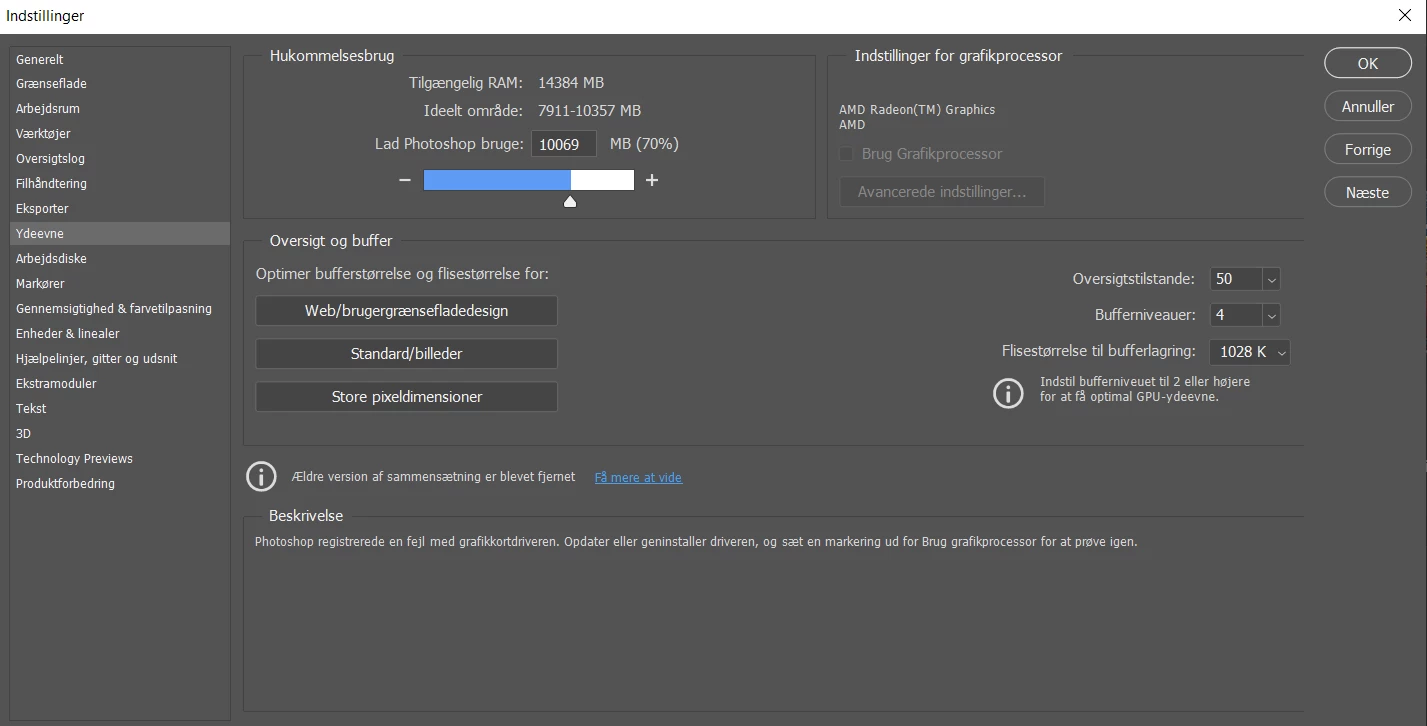Select the Tekst category
This screenshot has width=1427, height=726.
coord(120,409)
